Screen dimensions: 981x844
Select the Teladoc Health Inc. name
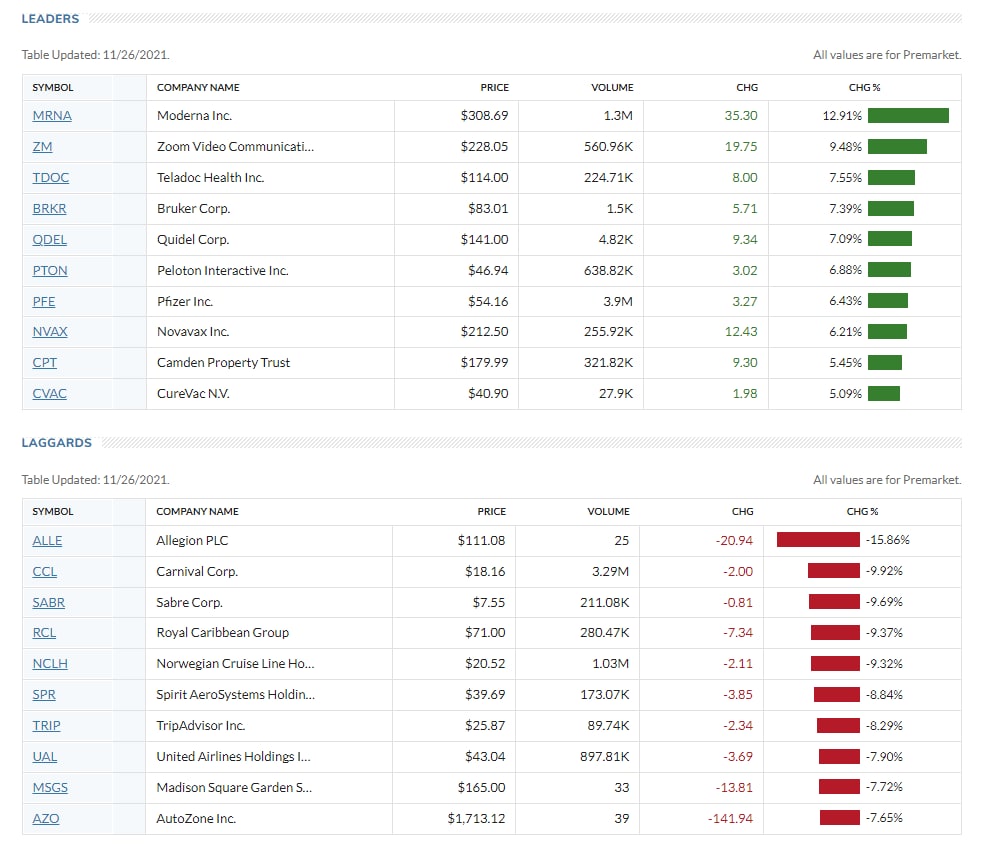(x=211, y=178)
